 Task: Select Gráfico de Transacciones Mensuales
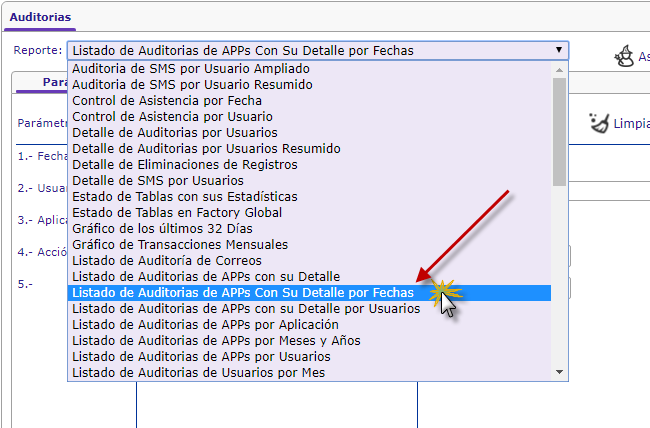coord(309,245)
